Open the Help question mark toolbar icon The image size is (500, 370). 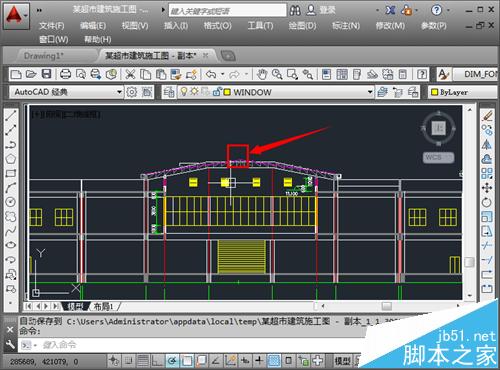(x=422, y=74)
